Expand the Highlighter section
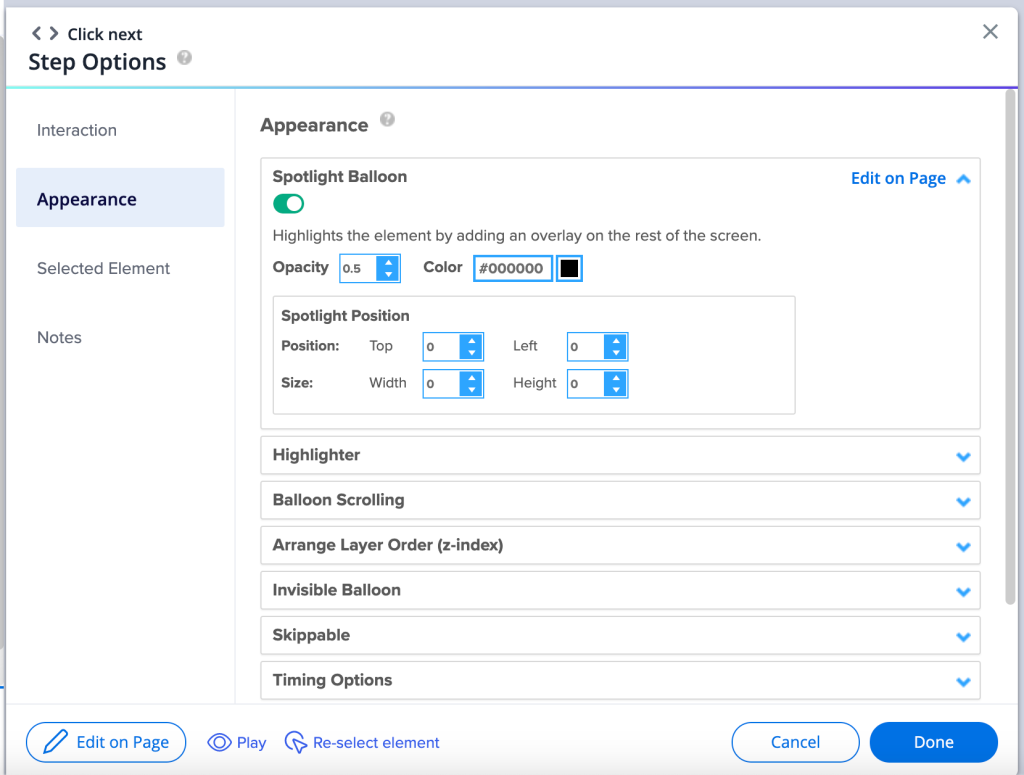1024x775 pixels. tap(963, 456)
